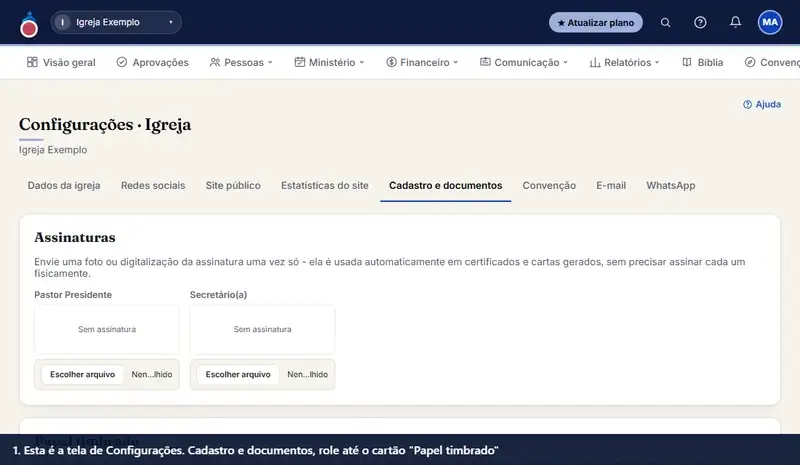Switch to the Convenção settings tab
The width and height of the screenshot is (800, 465).
click(549, 186)
